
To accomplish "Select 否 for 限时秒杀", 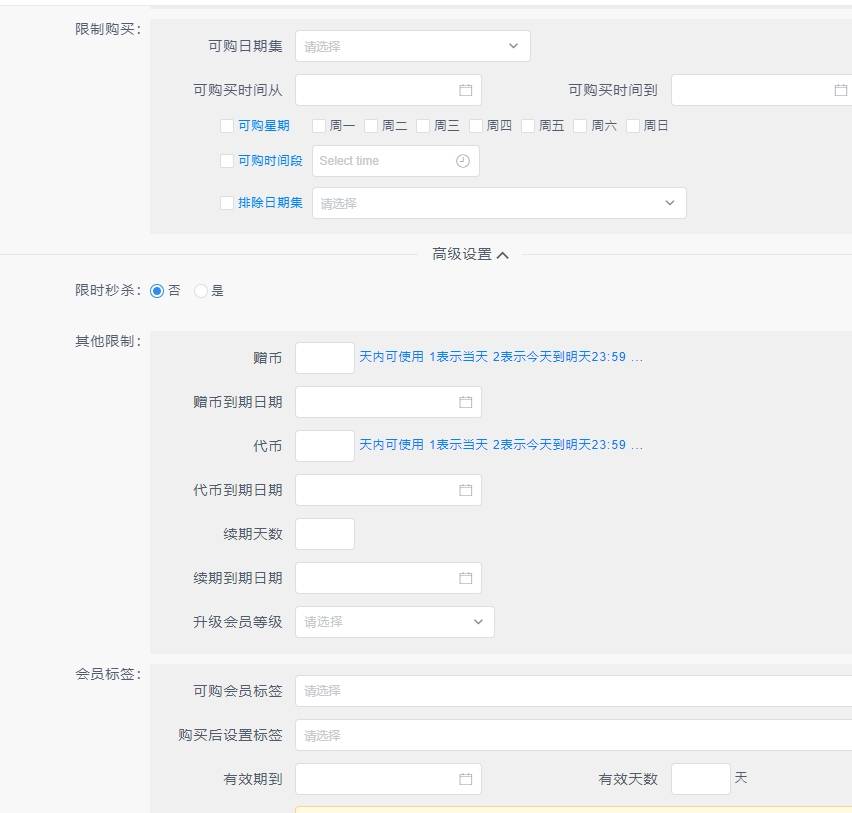I will click(x=156, y=291).
